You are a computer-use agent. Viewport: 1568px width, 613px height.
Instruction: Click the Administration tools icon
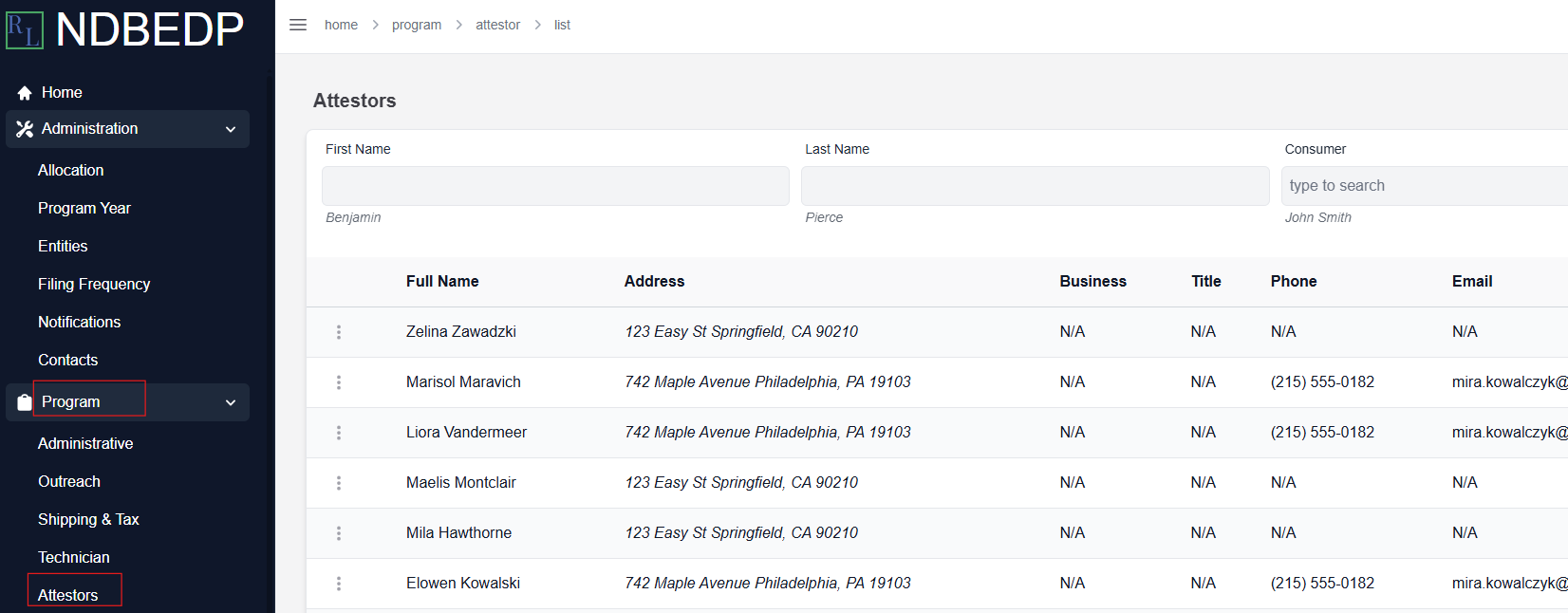point(25,129)
